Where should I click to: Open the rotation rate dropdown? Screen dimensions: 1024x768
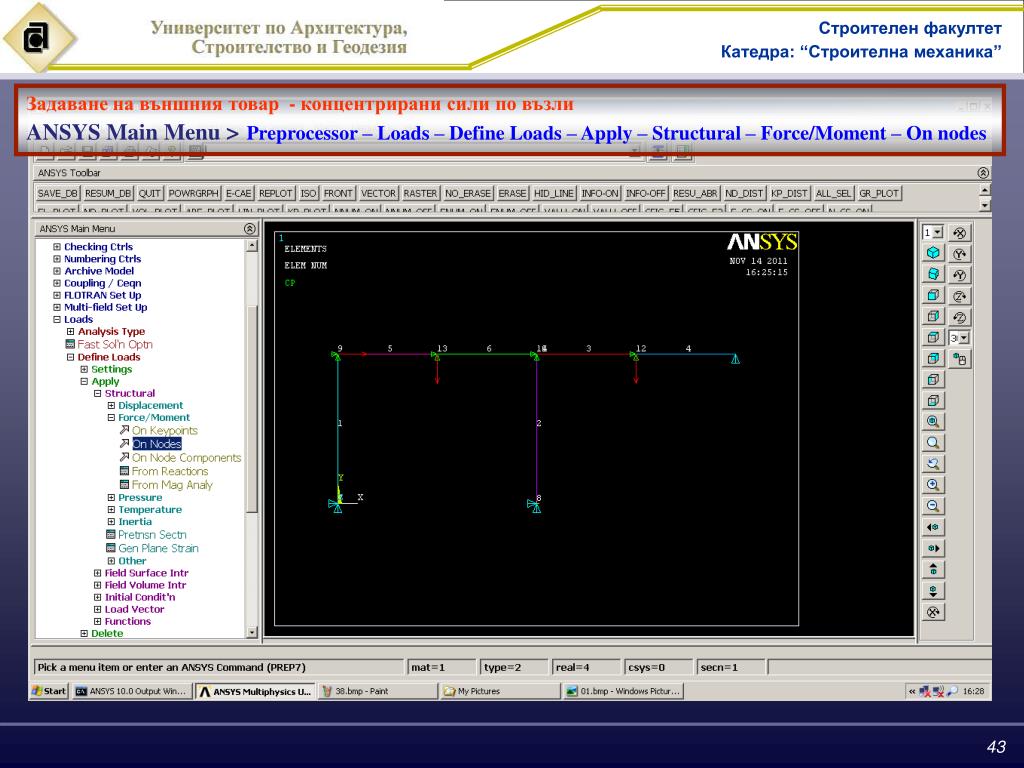pos(964,338)
